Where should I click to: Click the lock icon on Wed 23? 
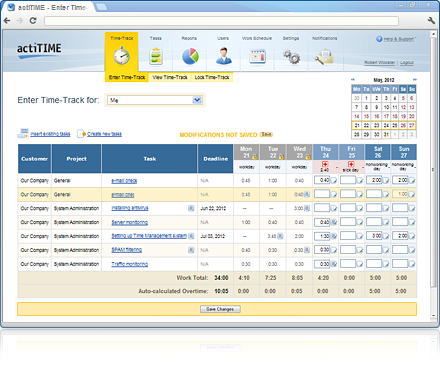pyautogui.click(x=308, y=156)
